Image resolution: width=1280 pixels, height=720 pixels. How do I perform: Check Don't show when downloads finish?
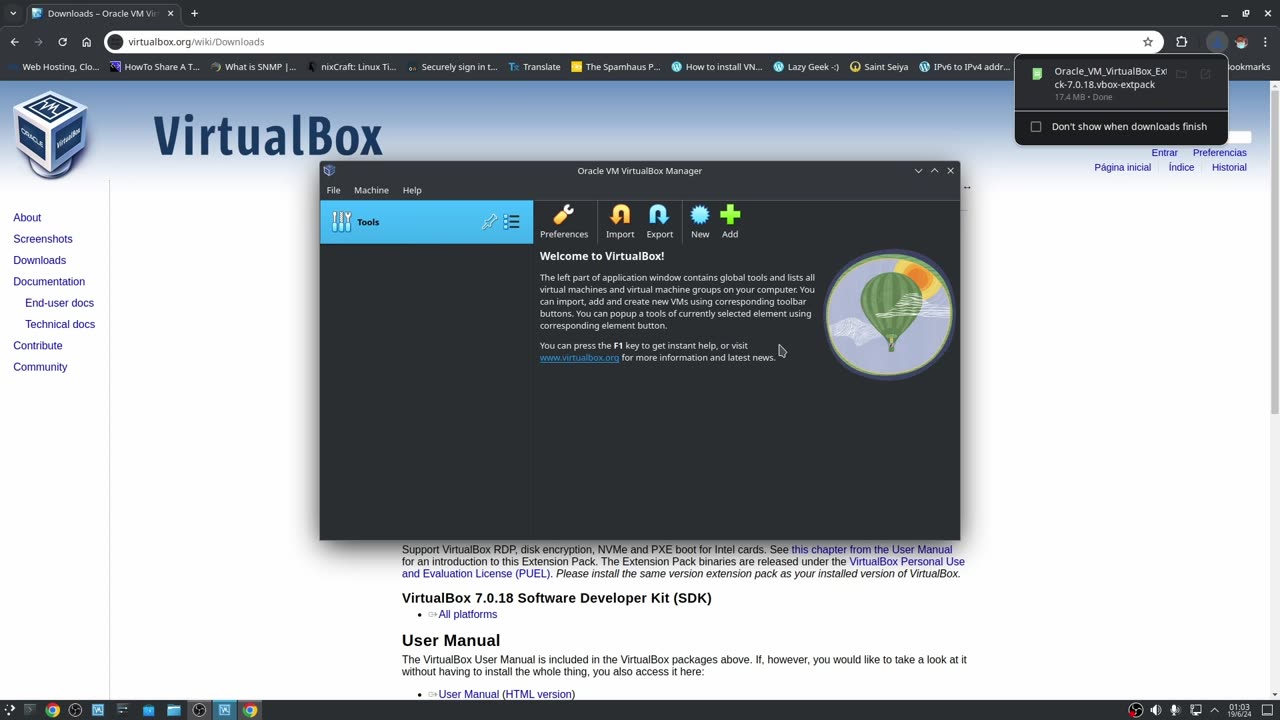(1036, 127)
